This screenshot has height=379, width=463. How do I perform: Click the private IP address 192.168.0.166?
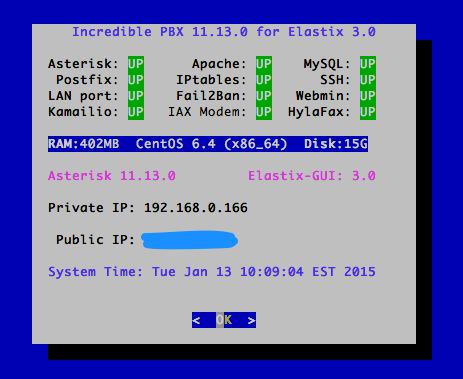196,208
